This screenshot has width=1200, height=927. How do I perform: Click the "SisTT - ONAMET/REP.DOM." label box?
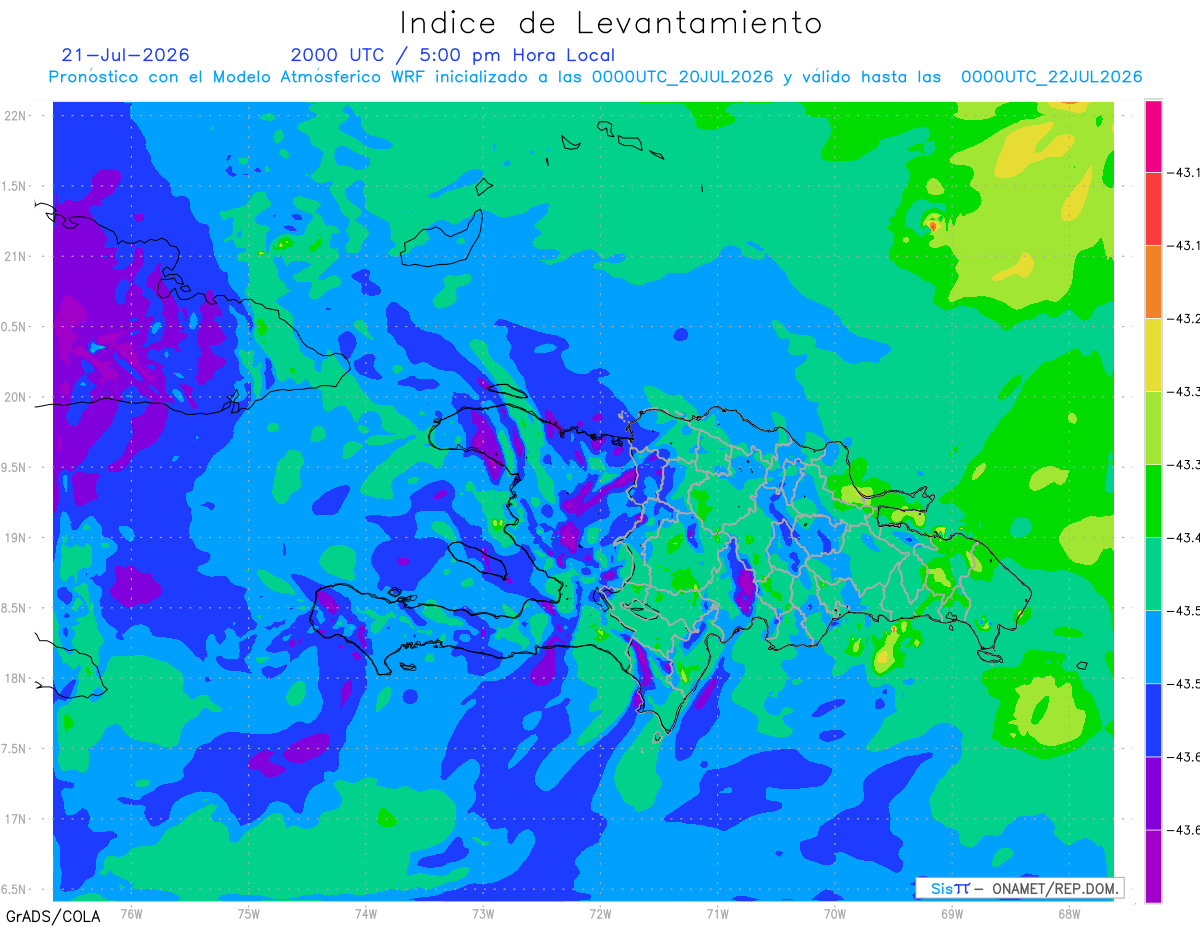(1019, 888)
